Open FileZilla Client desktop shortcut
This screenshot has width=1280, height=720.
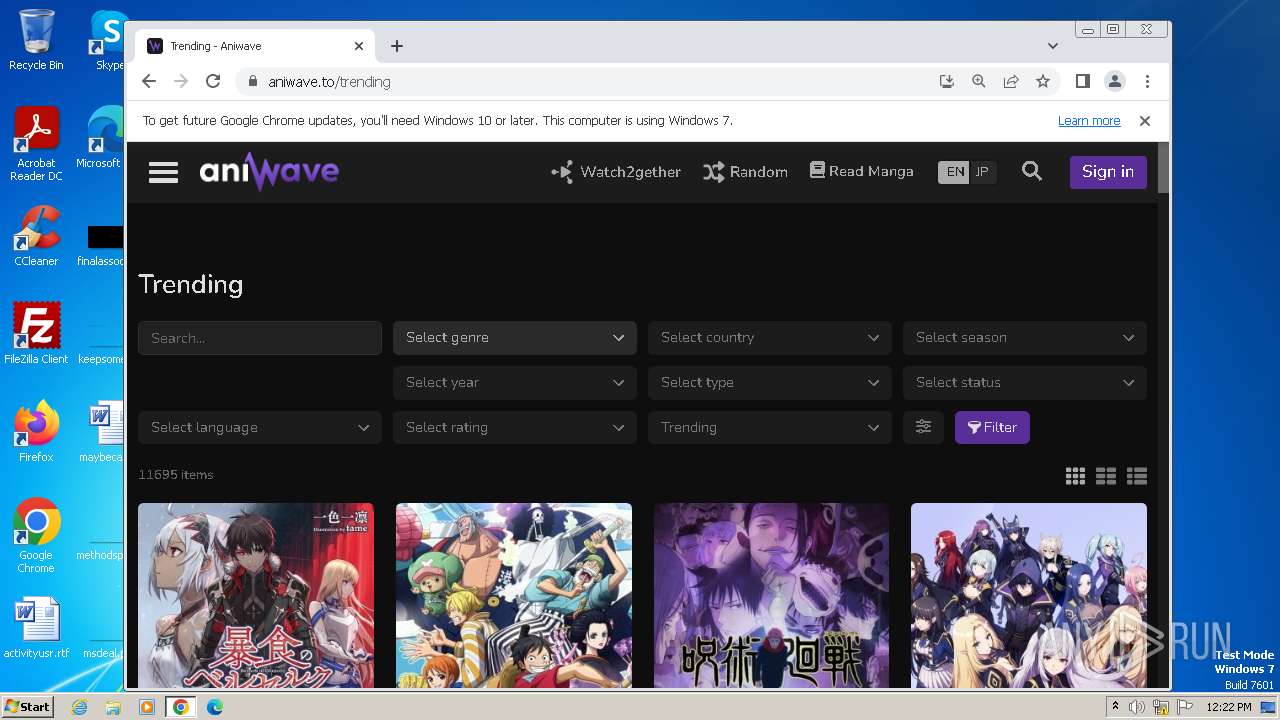36,334
